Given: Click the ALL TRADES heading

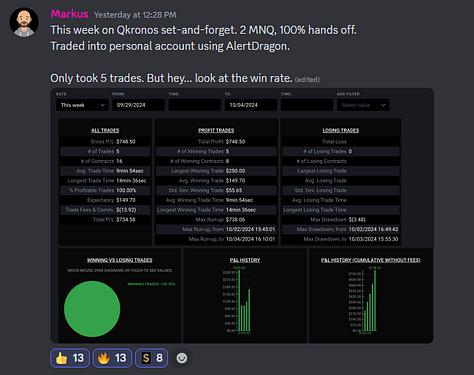Looking at the screenshot, I should [105, 130].
